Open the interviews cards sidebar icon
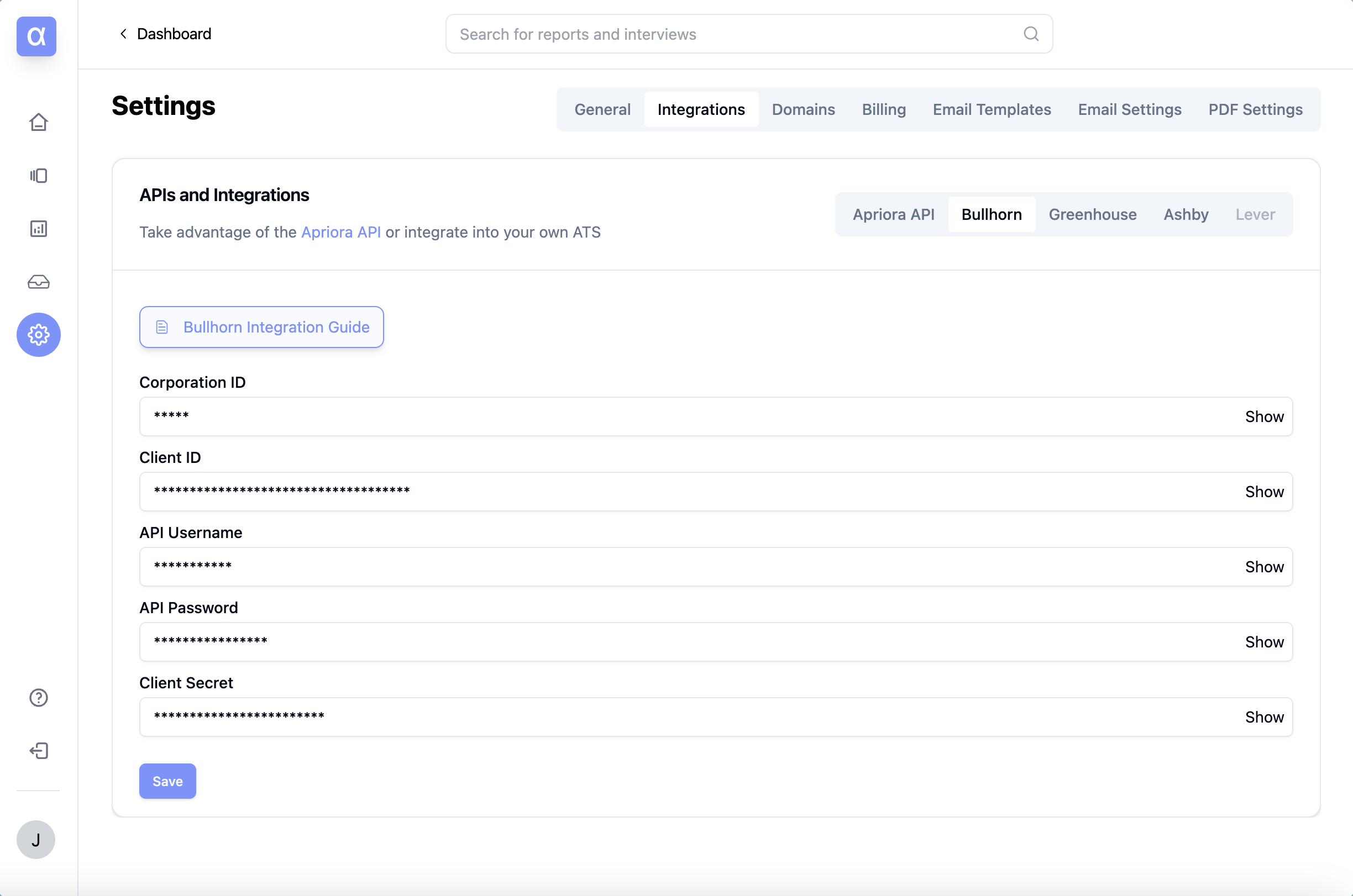Screen dimensions: 1353x896 tap(38, 176)
